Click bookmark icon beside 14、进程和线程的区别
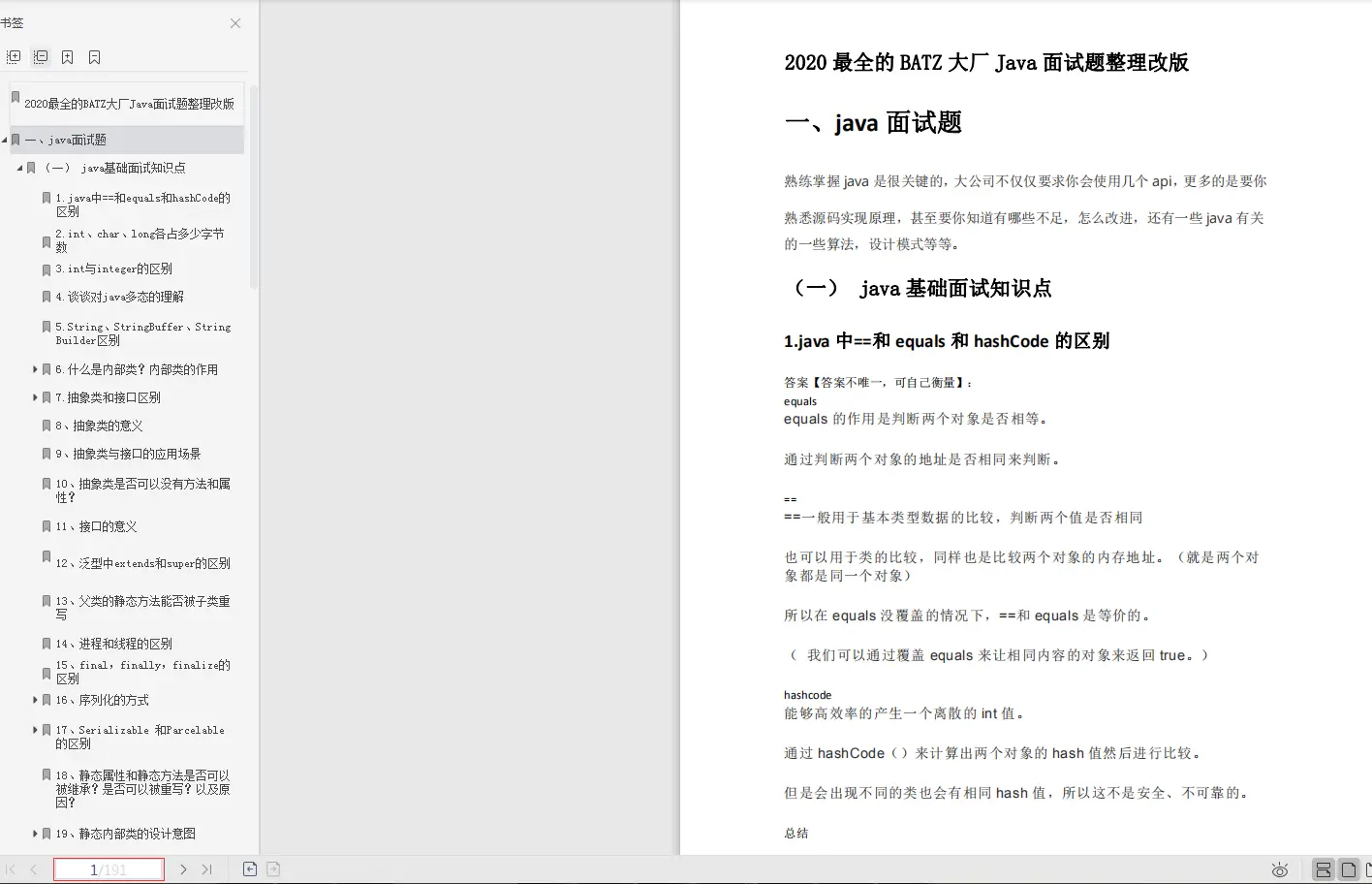 pyautogui.click(x=47, y=644)
